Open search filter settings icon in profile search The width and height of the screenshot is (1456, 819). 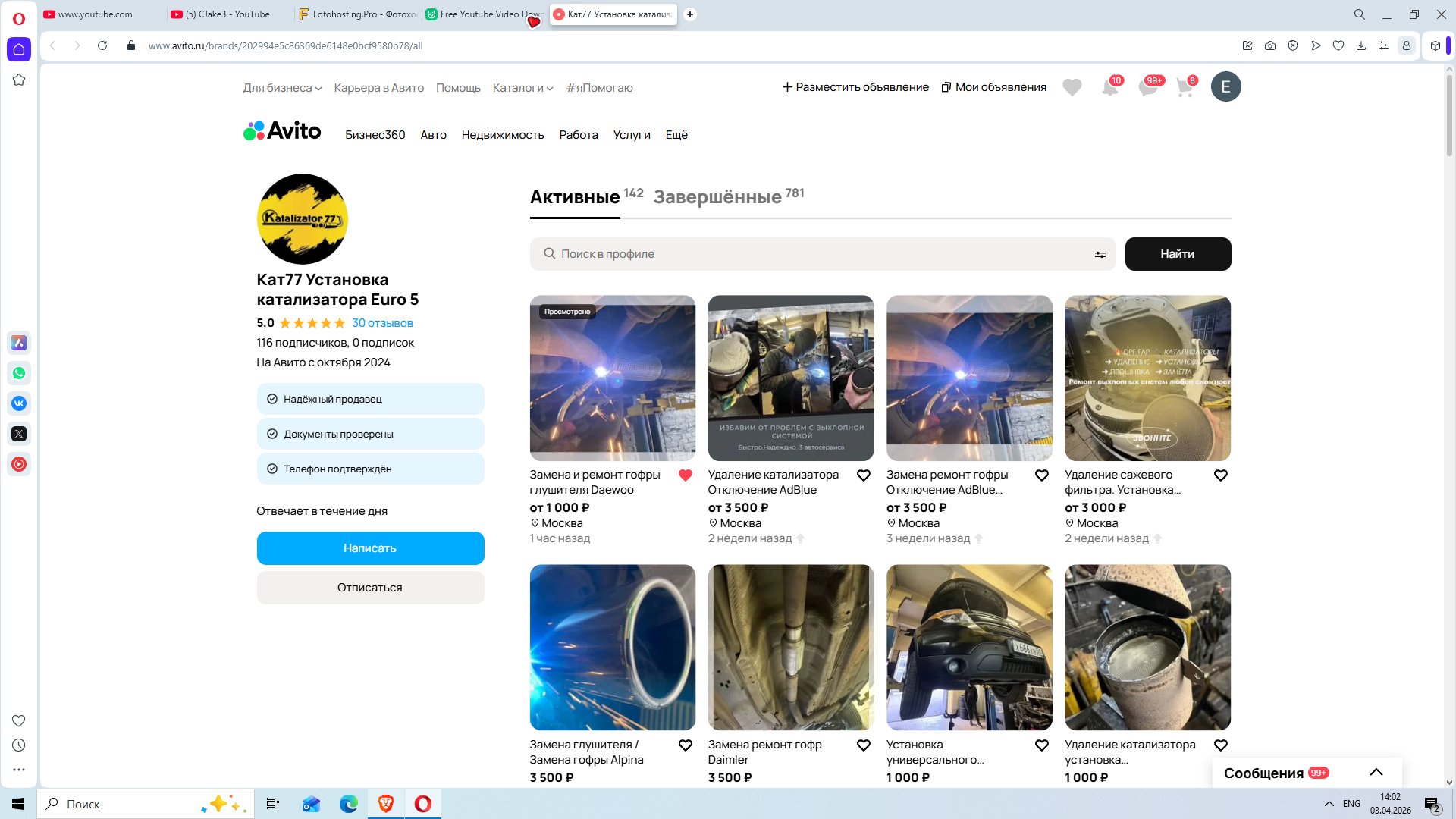click(x=1100, y=255)
